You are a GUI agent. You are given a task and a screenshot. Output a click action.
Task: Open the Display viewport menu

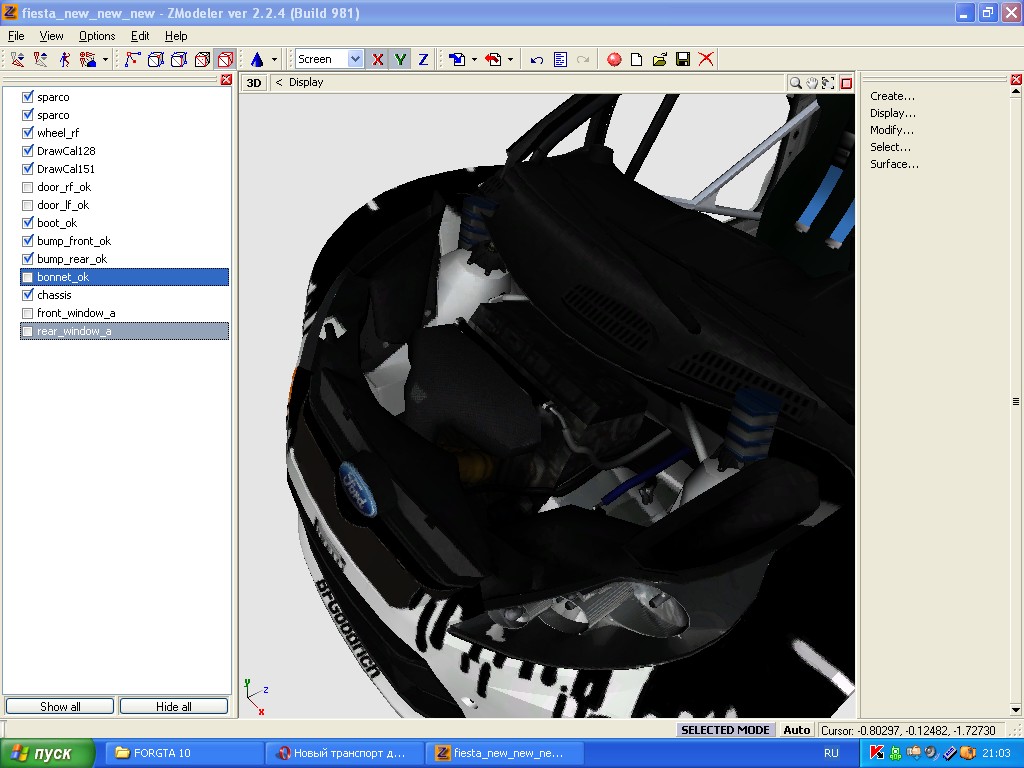(306, 83)
